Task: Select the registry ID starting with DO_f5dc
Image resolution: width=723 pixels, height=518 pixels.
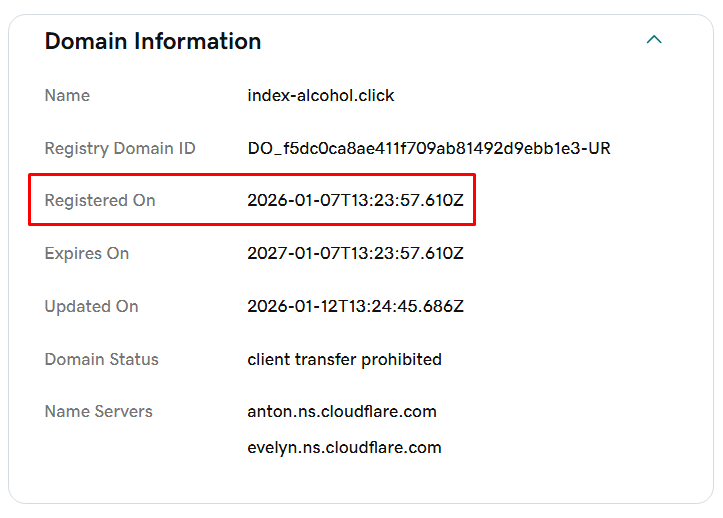Action: click(x=428, y=149)
